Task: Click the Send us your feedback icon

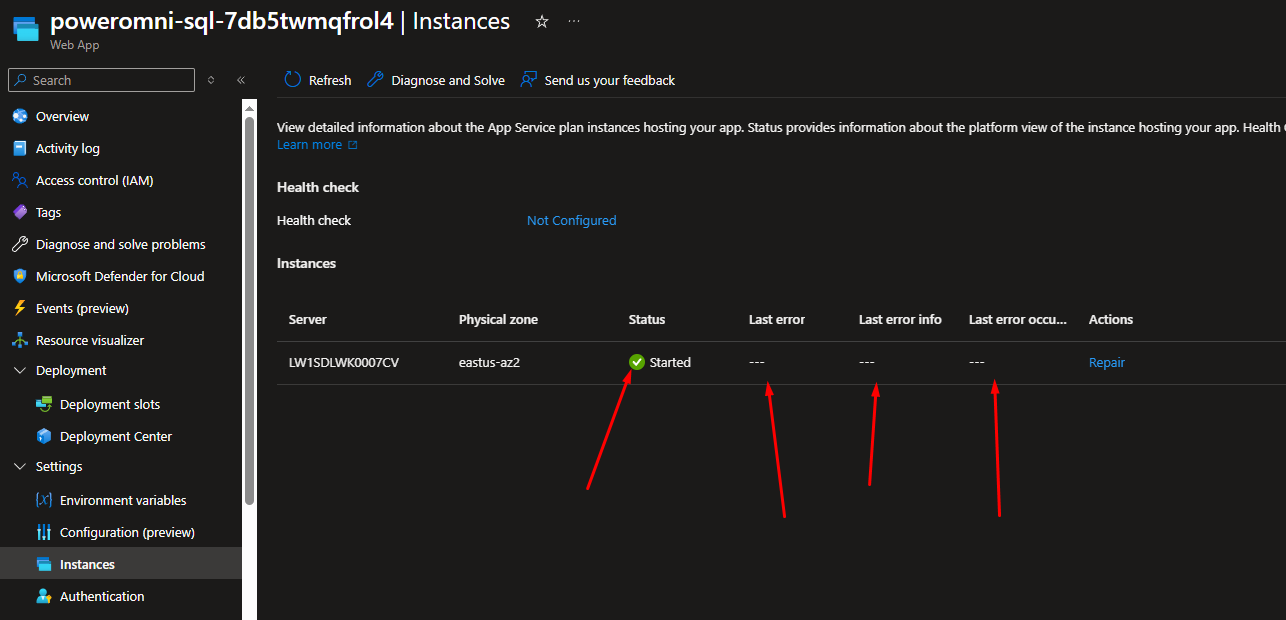Action: [529, 80]
